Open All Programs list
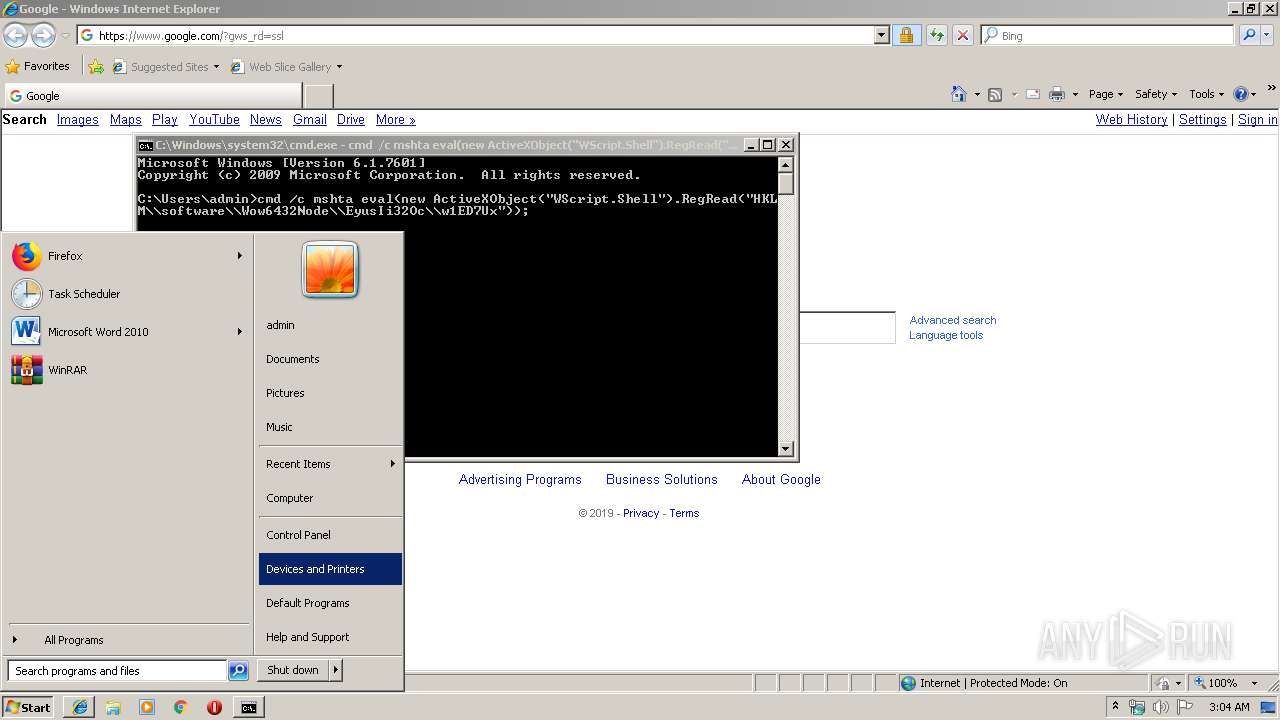This screenshot has width=1280, height=720. coord(128,640)
